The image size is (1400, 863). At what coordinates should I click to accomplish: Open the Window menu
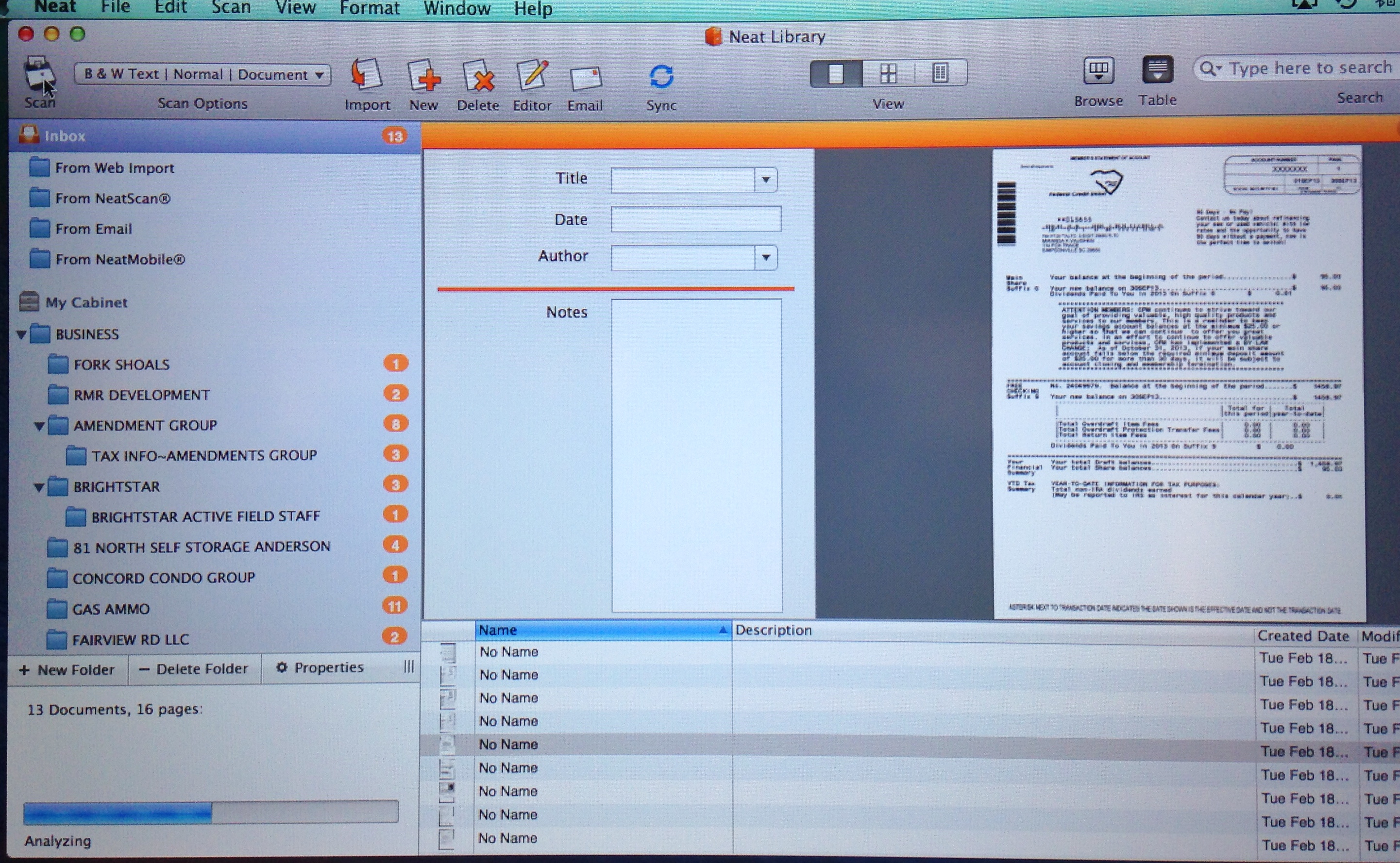pyautogui.click(x=457, y=9)
